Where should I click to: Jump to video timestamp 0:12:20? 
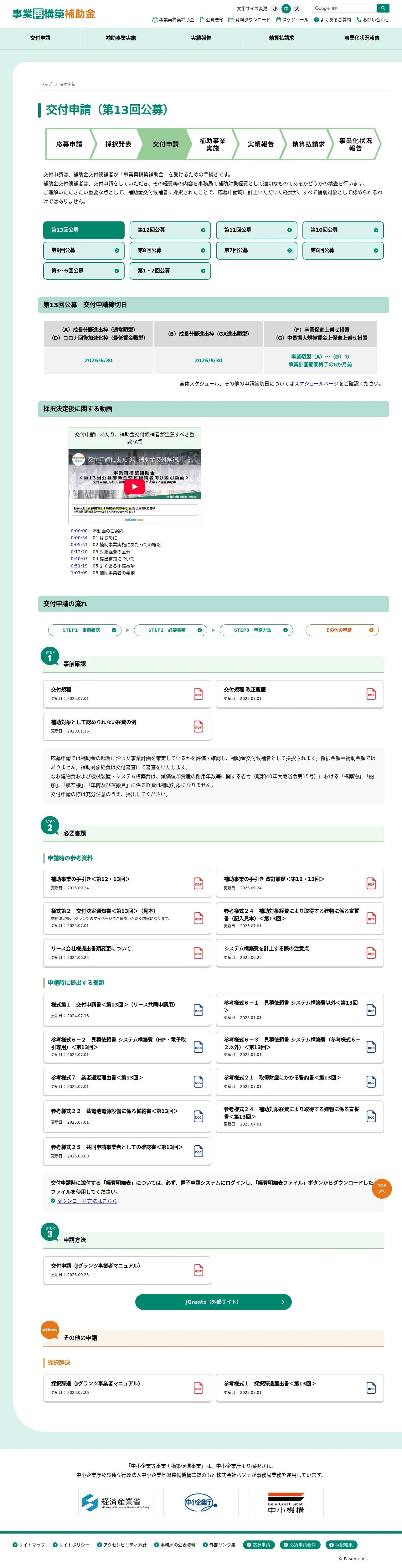[x=79, y=551]
